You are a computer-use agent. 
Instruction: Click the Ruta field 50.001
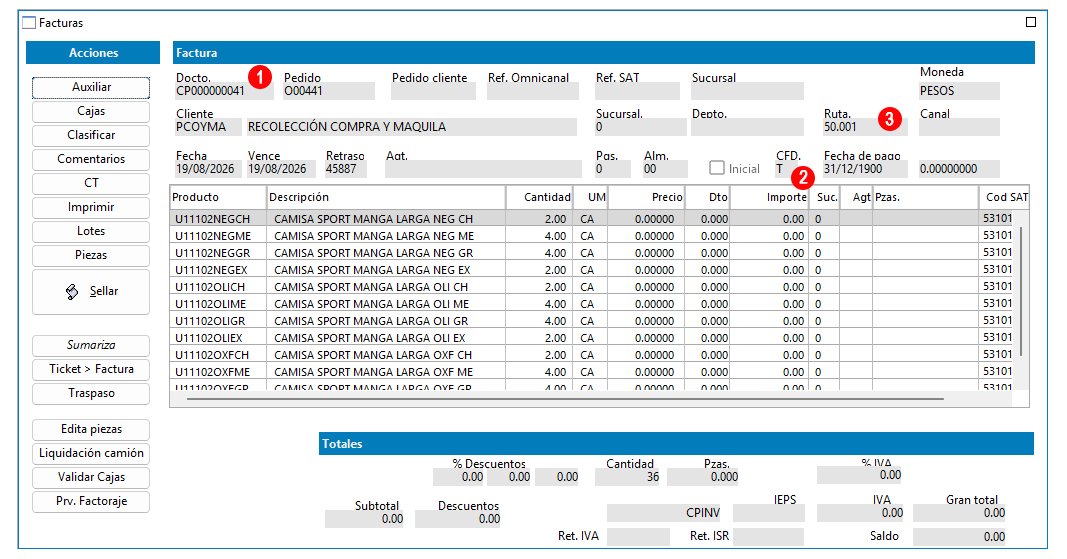pyautogui.click(x=864, y=127)
